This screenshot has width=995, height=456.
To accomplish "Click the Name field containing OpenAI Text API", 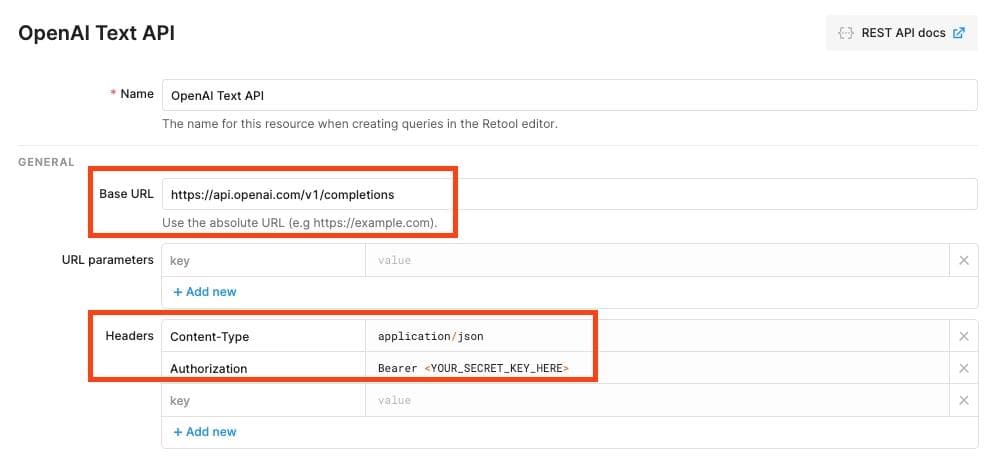I will coord(568,95).
